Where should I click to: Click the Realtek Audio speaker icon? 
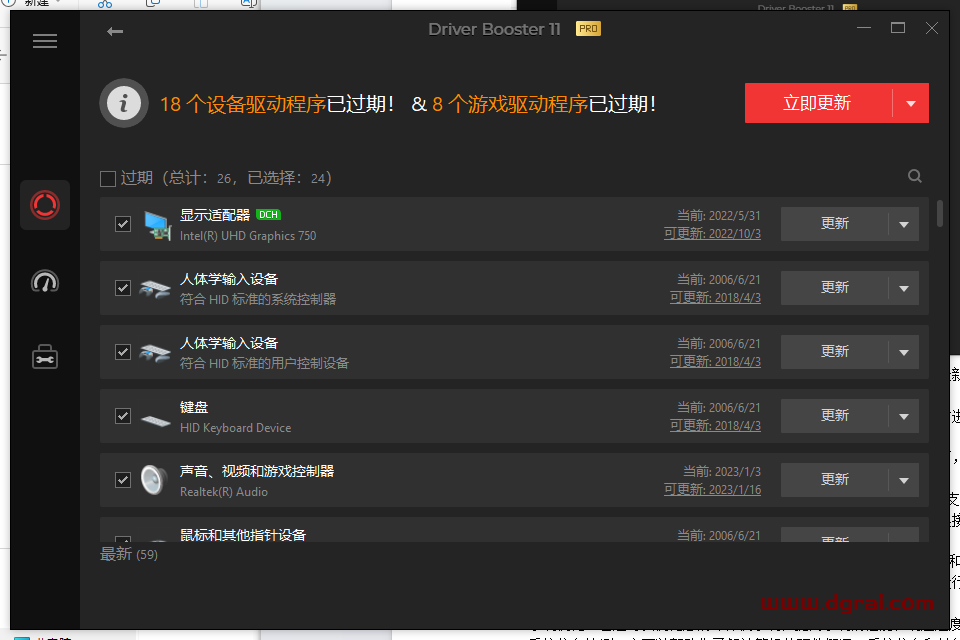click(x=154, y=480)
